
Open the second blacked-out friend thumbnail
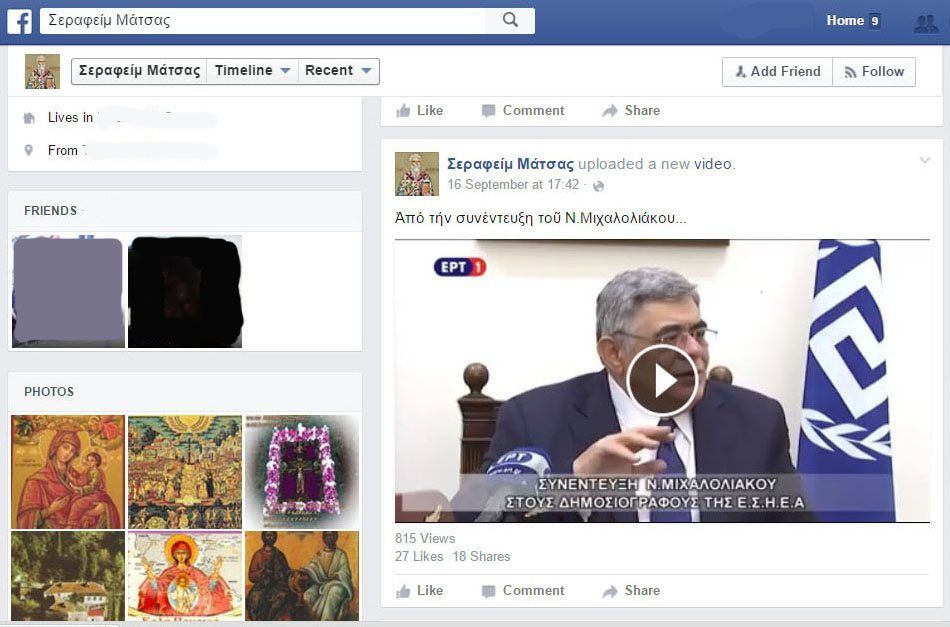(x=185, y=291)
